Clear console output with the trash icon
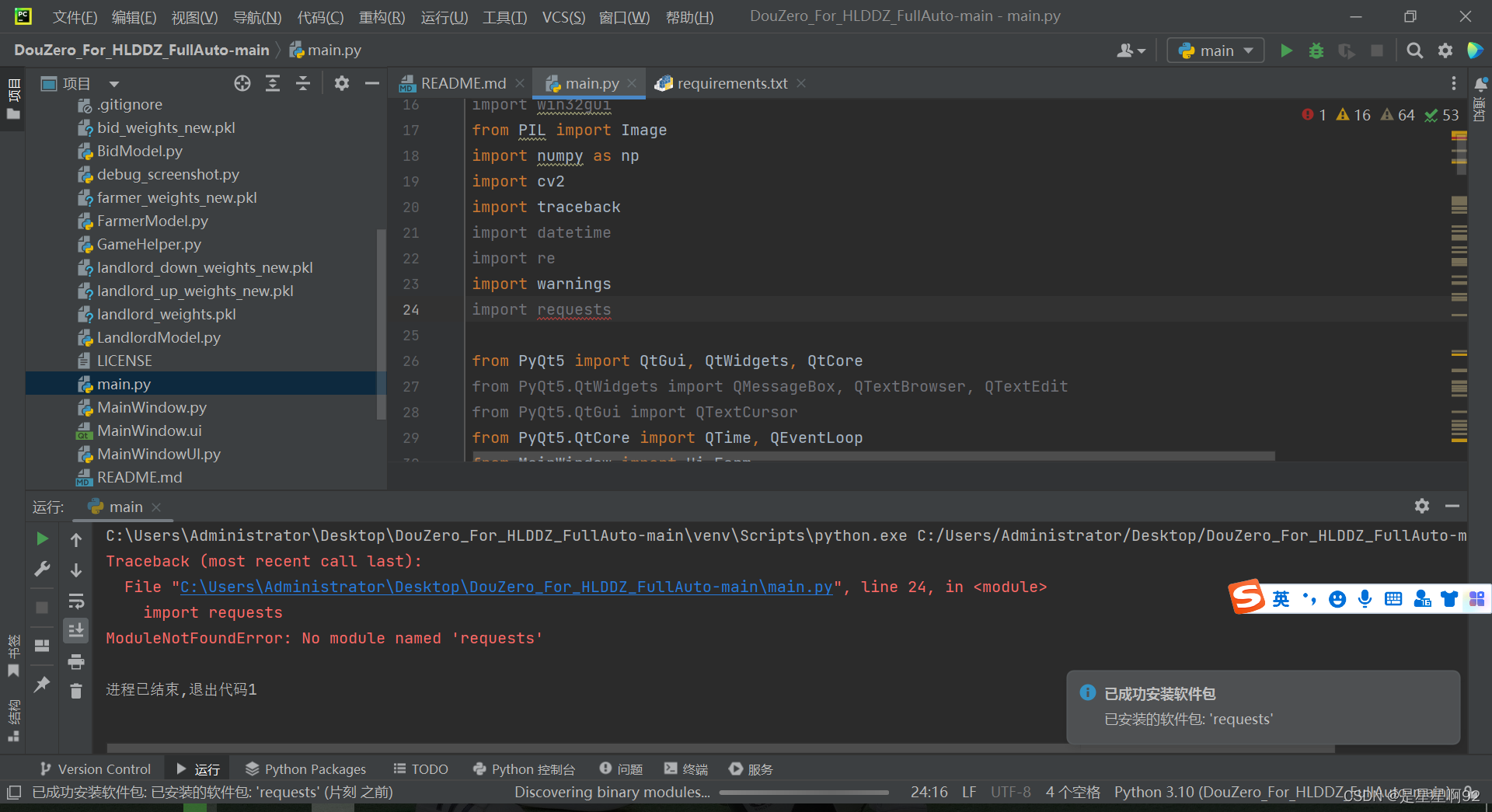 (76, 691)
